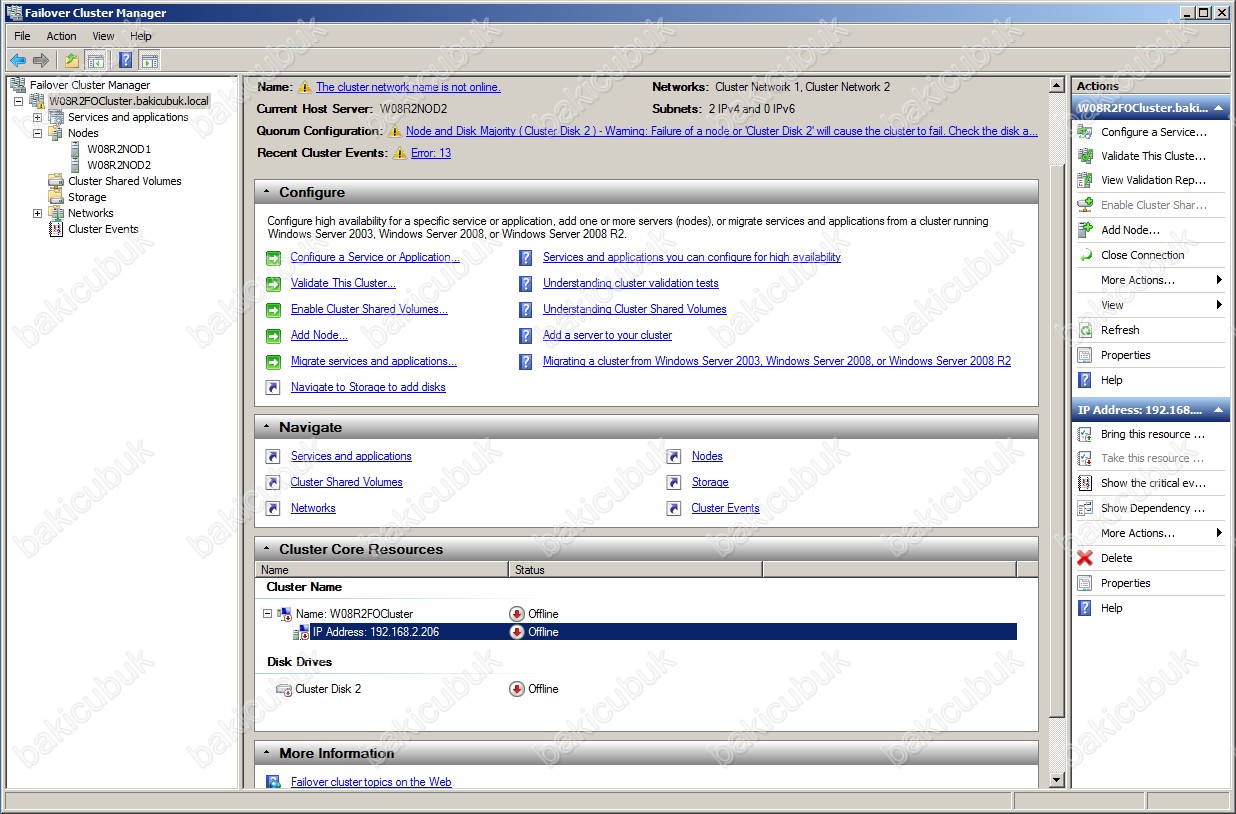The height and width of the screenshot is (814, 1236).
Task: Click the Bring this resource online icon
Action: click(x=1085, y=434)
